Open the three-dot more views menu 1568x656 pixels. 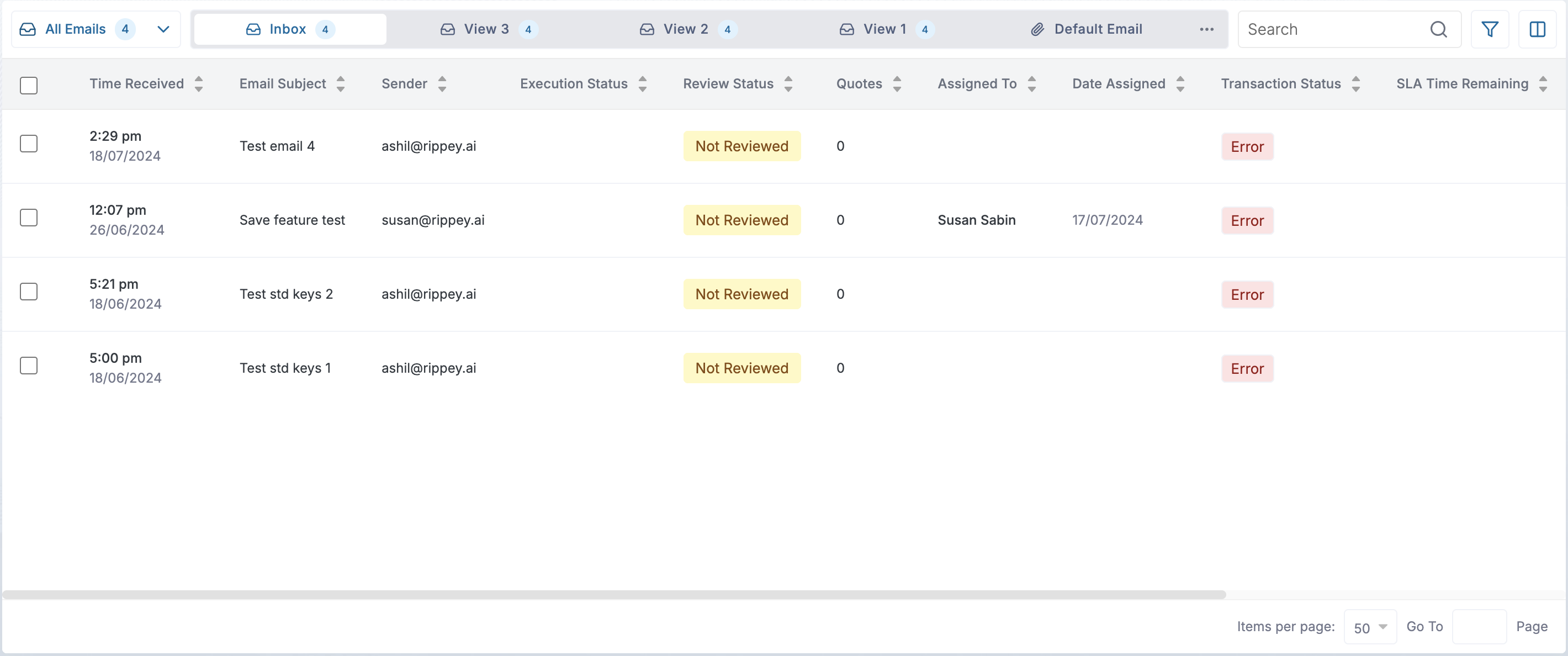point(1206,29)
